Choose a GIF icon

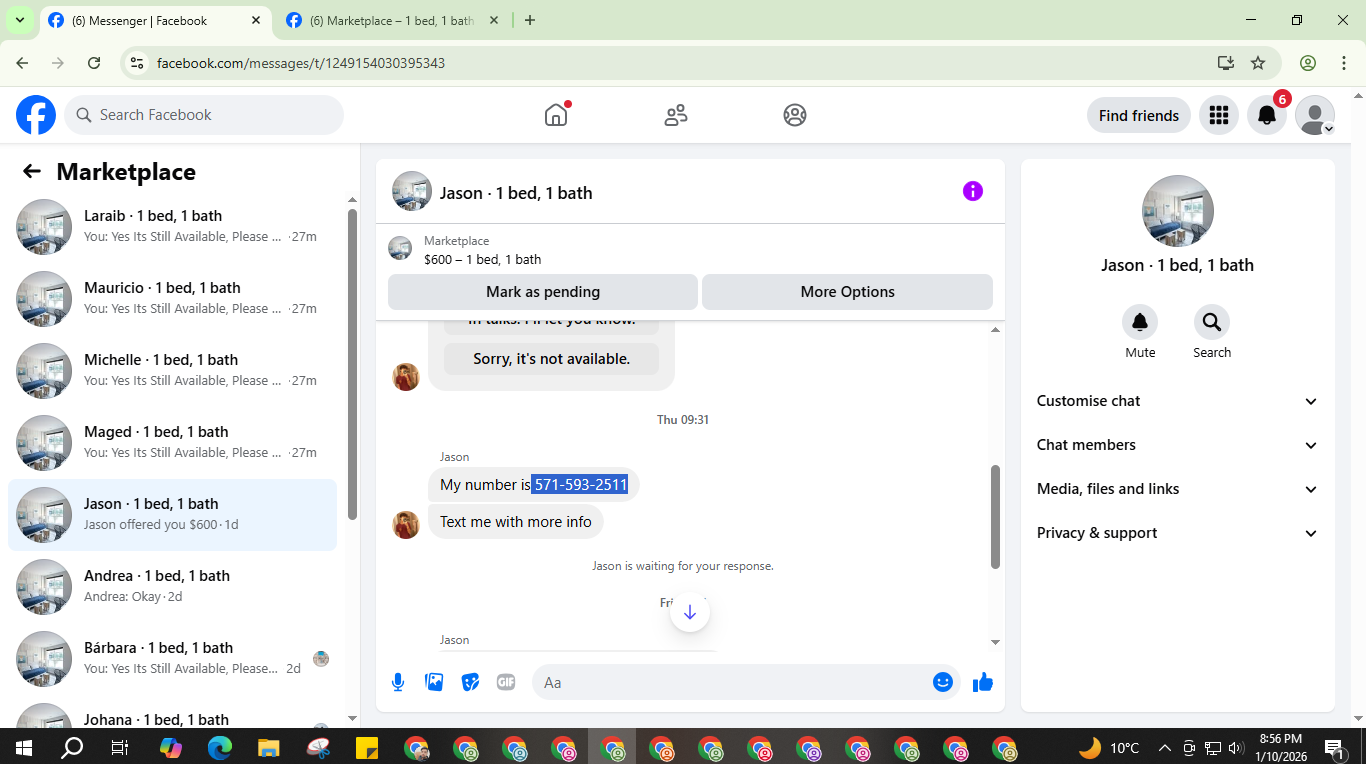(506, 682)
